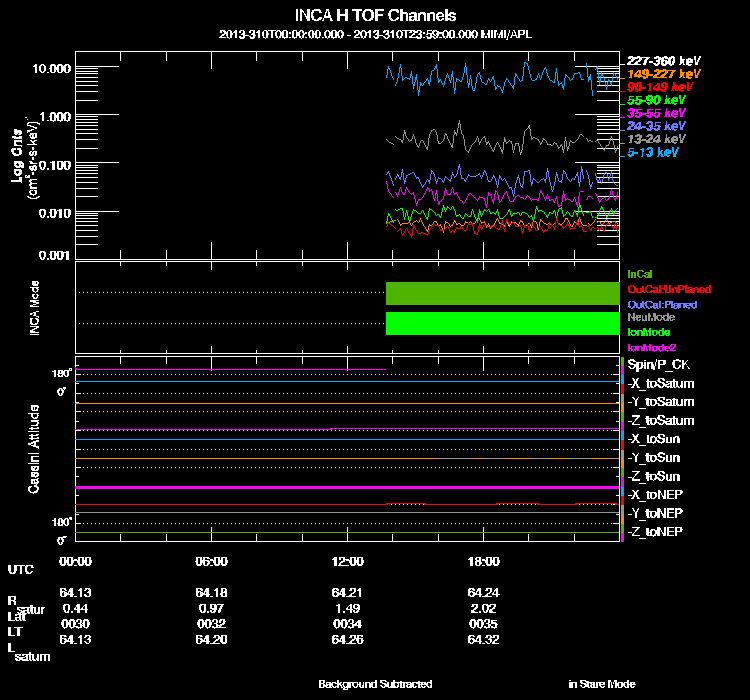Click the 'INCA Mode' panel axis label
The image size is (750, 700).
[x=34, y=308]
